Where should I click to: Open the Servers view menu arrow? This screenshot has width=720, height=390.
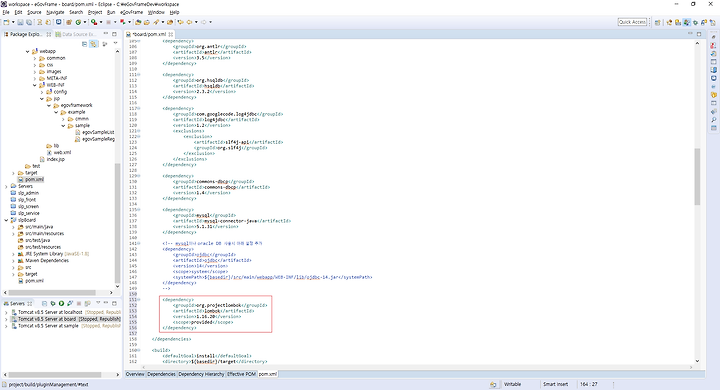click(x=98, y=303)
